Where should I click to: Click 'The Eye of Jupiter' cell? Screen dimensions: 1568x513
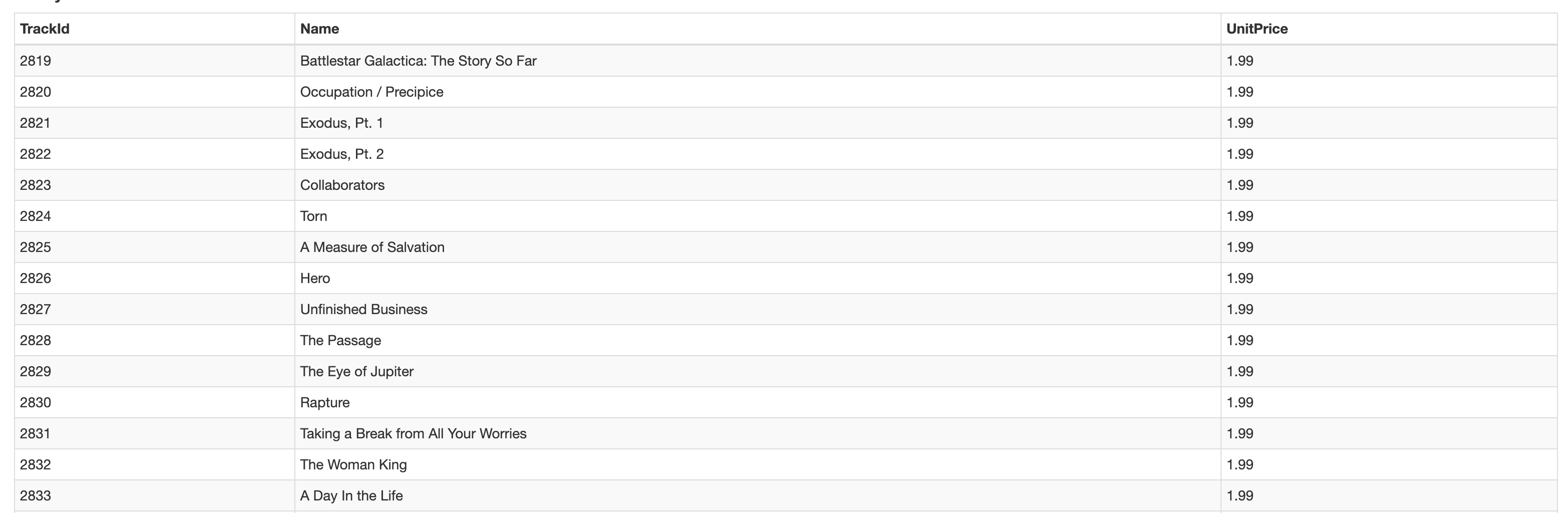point(356,372)
